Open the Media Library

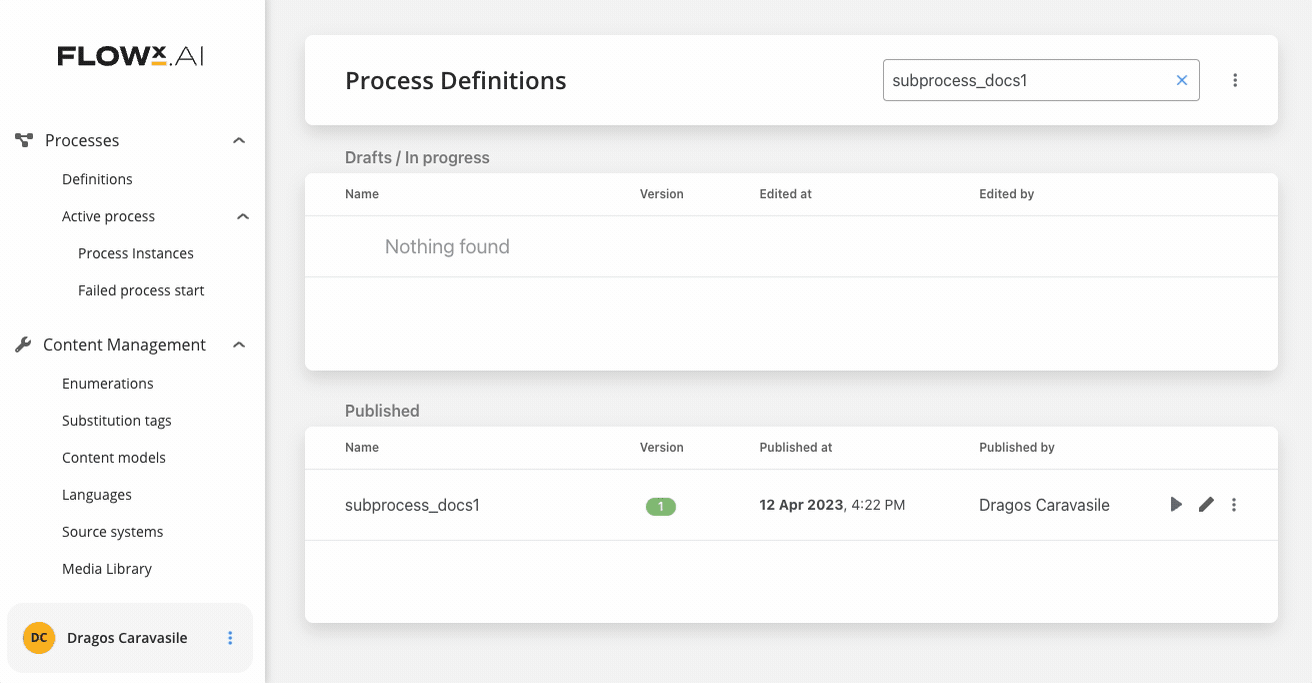pos(107,568)
